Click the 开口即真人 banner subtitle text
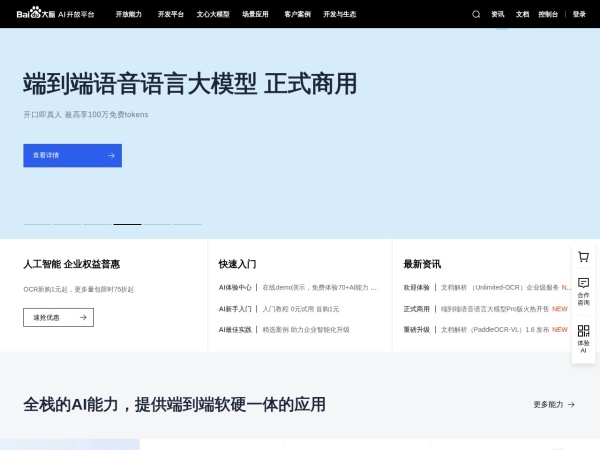The width and height of the screenshot is (600, 450). (86, 114)
